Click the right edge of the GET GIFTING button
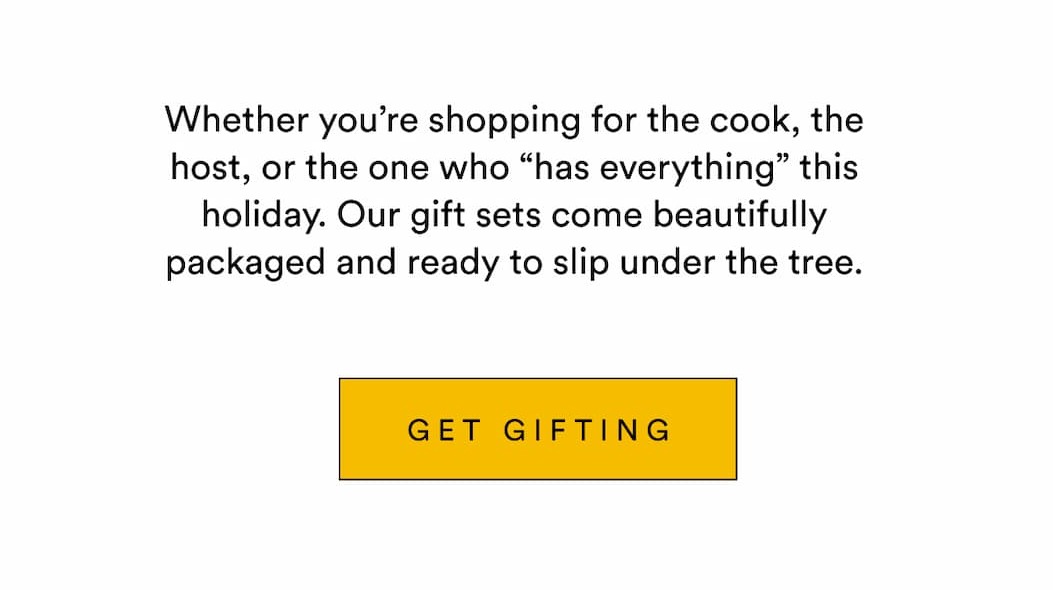The image size is (1053, 590). 730,428
